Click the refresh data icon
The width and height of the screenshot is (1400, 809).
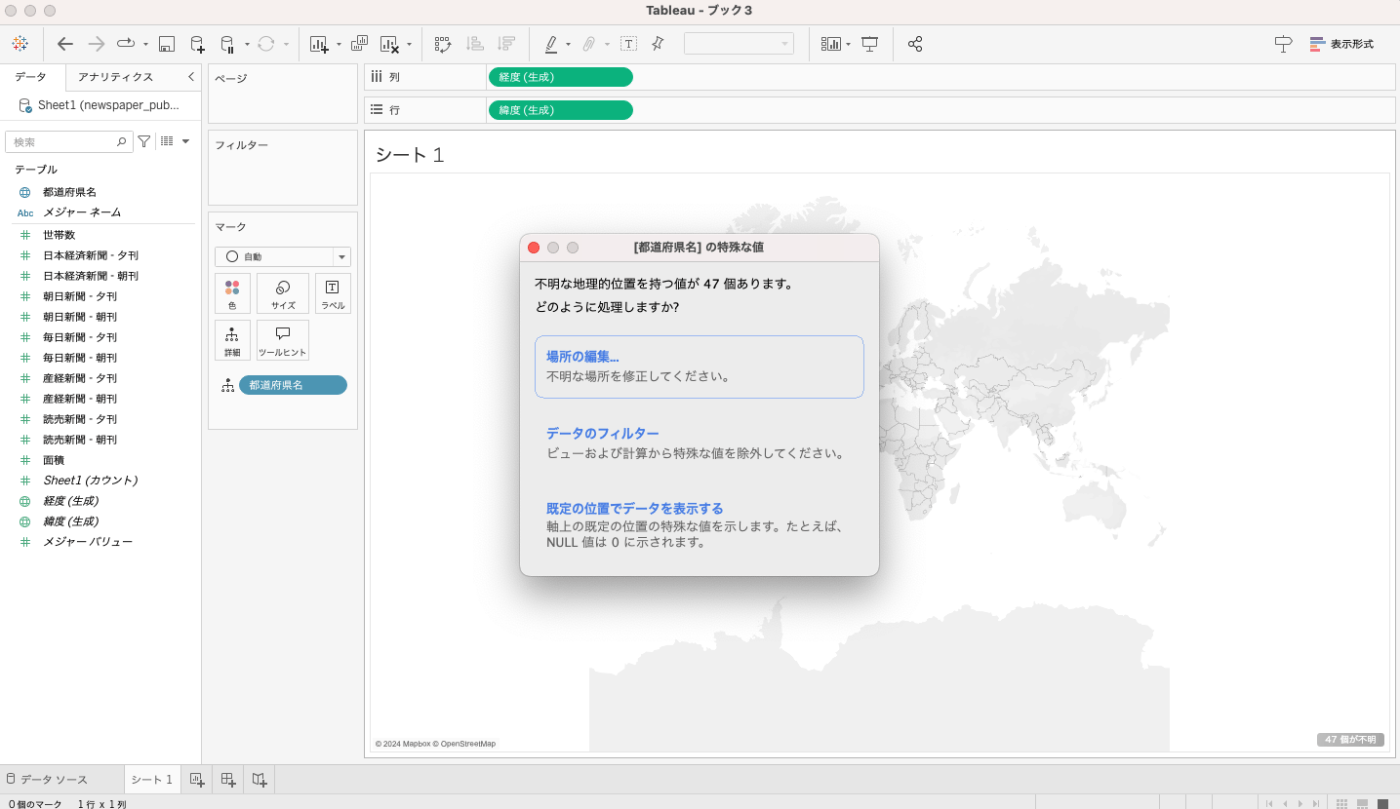(x=266, y=44)
